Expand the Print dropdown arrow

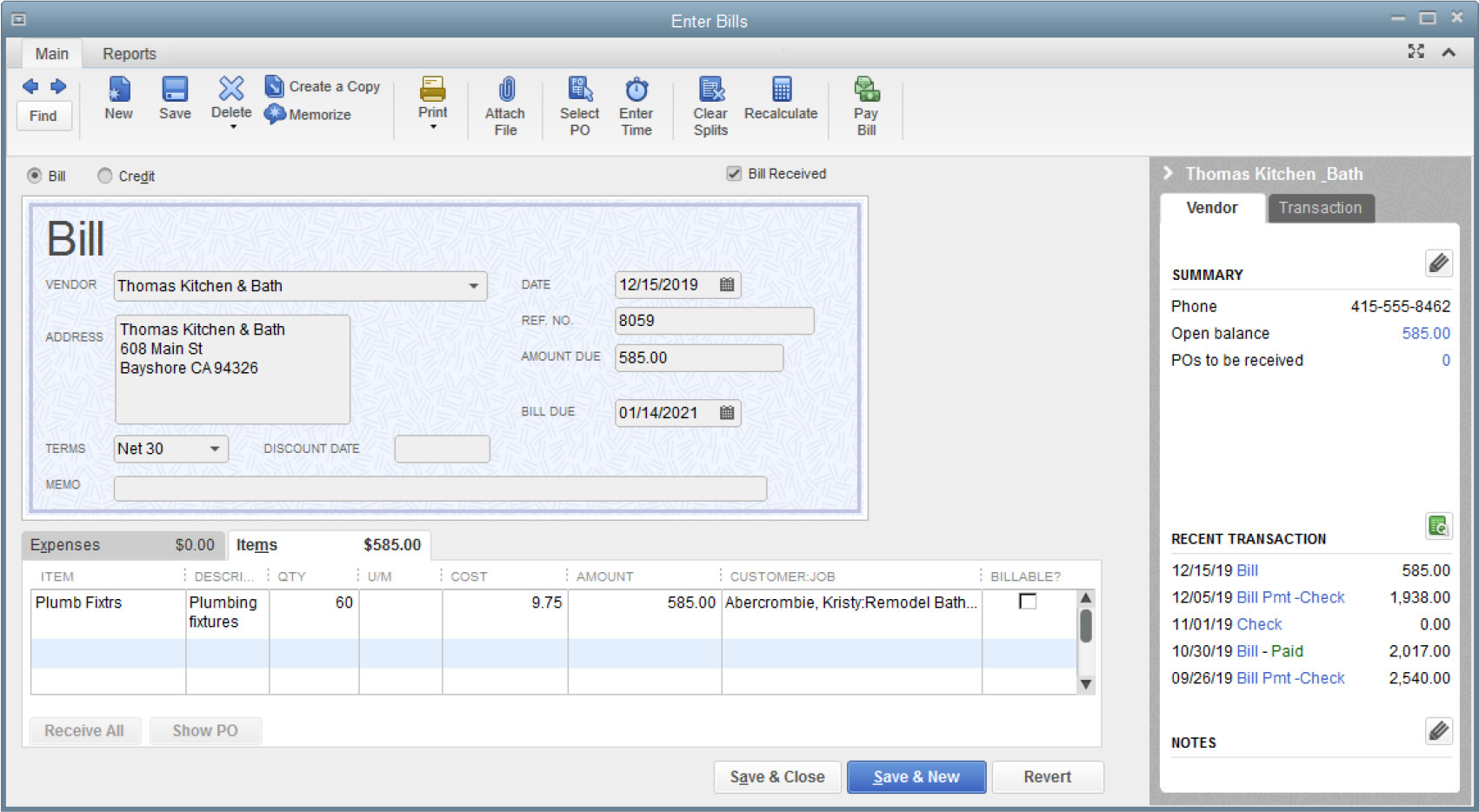pyautogui.click(x=433, y=127)
